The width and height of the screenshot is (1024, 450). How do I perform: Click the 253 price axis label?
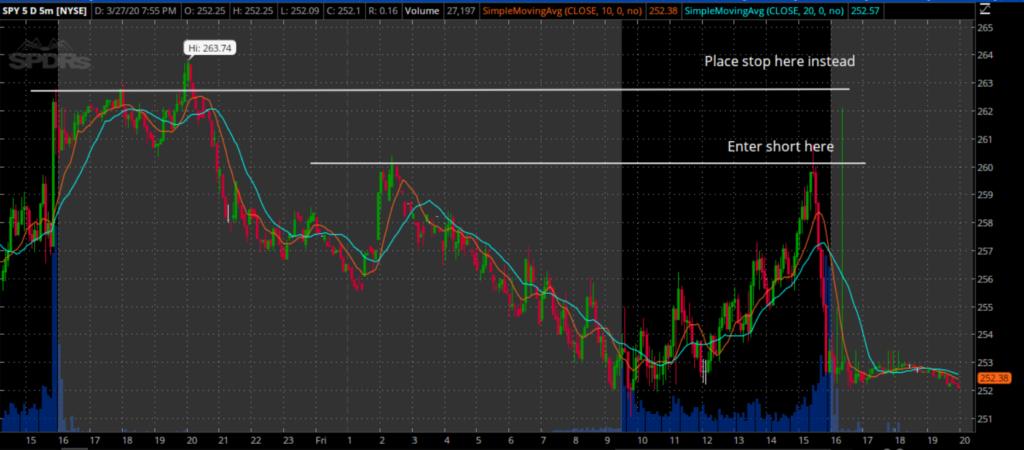click(x=986, y=363)
